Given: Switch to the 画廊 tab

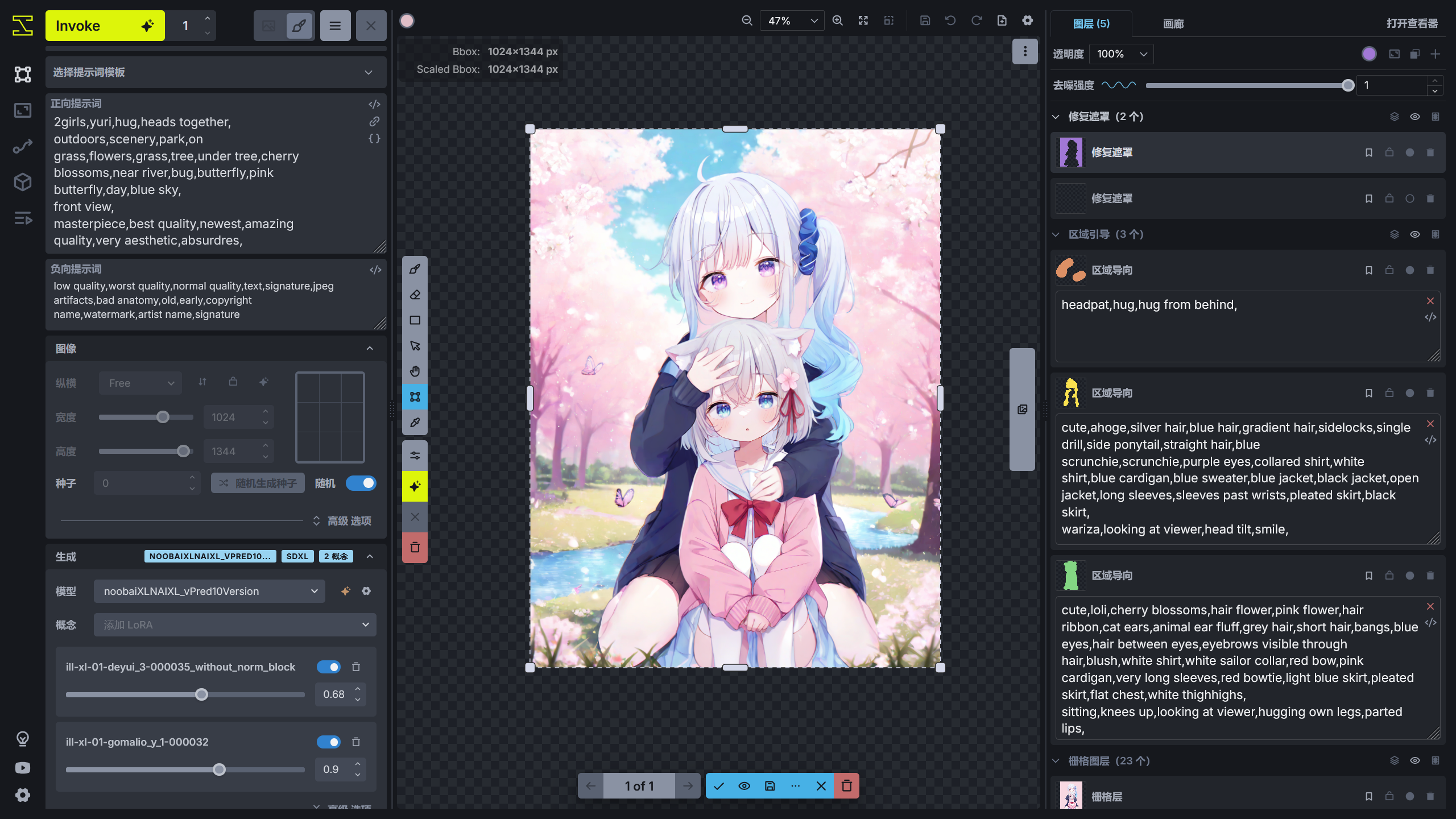Looking at the screenshot, I should click(x=1173, y=24).
